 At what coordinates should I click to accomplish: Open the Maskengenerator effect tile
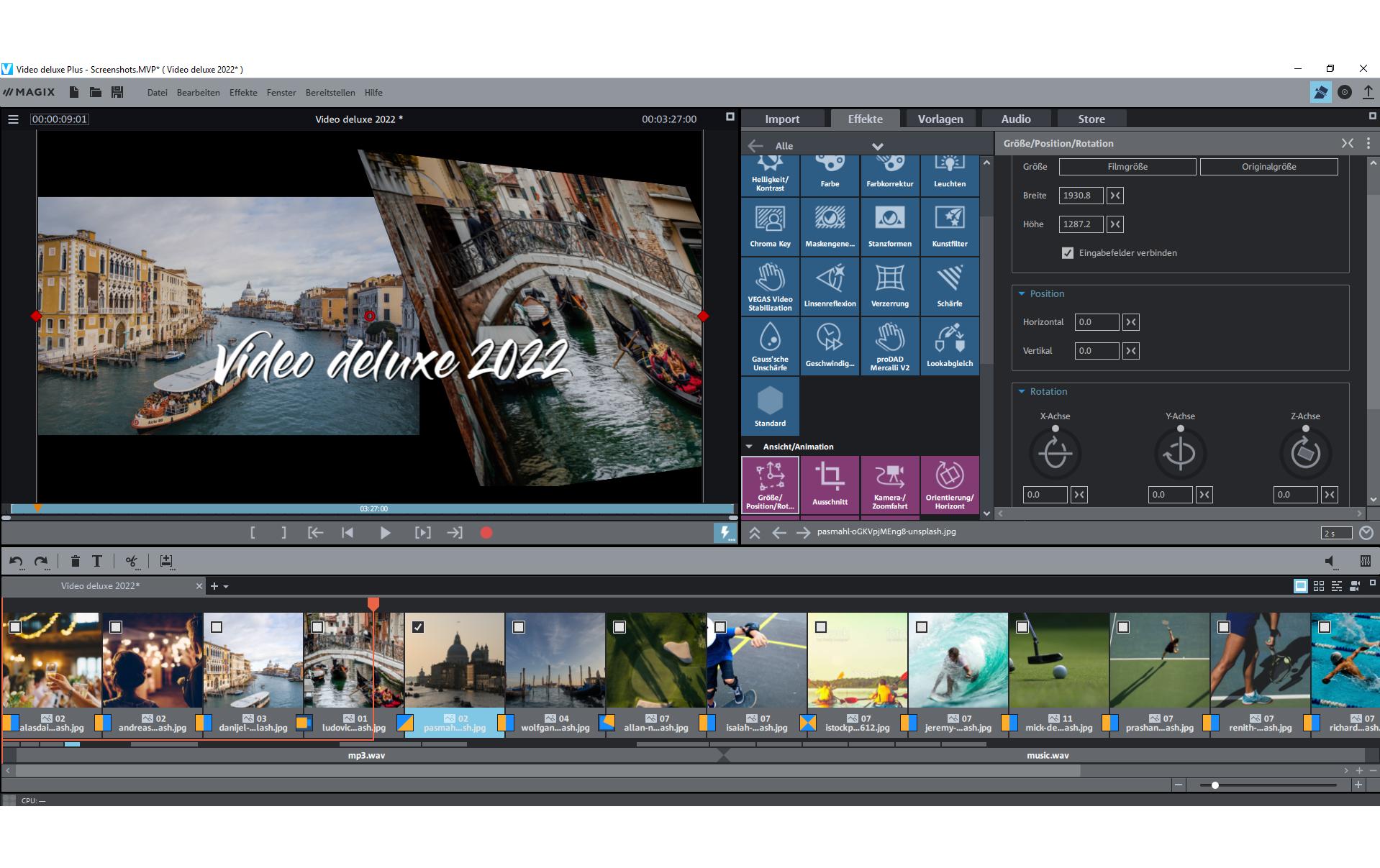(830, 227)
